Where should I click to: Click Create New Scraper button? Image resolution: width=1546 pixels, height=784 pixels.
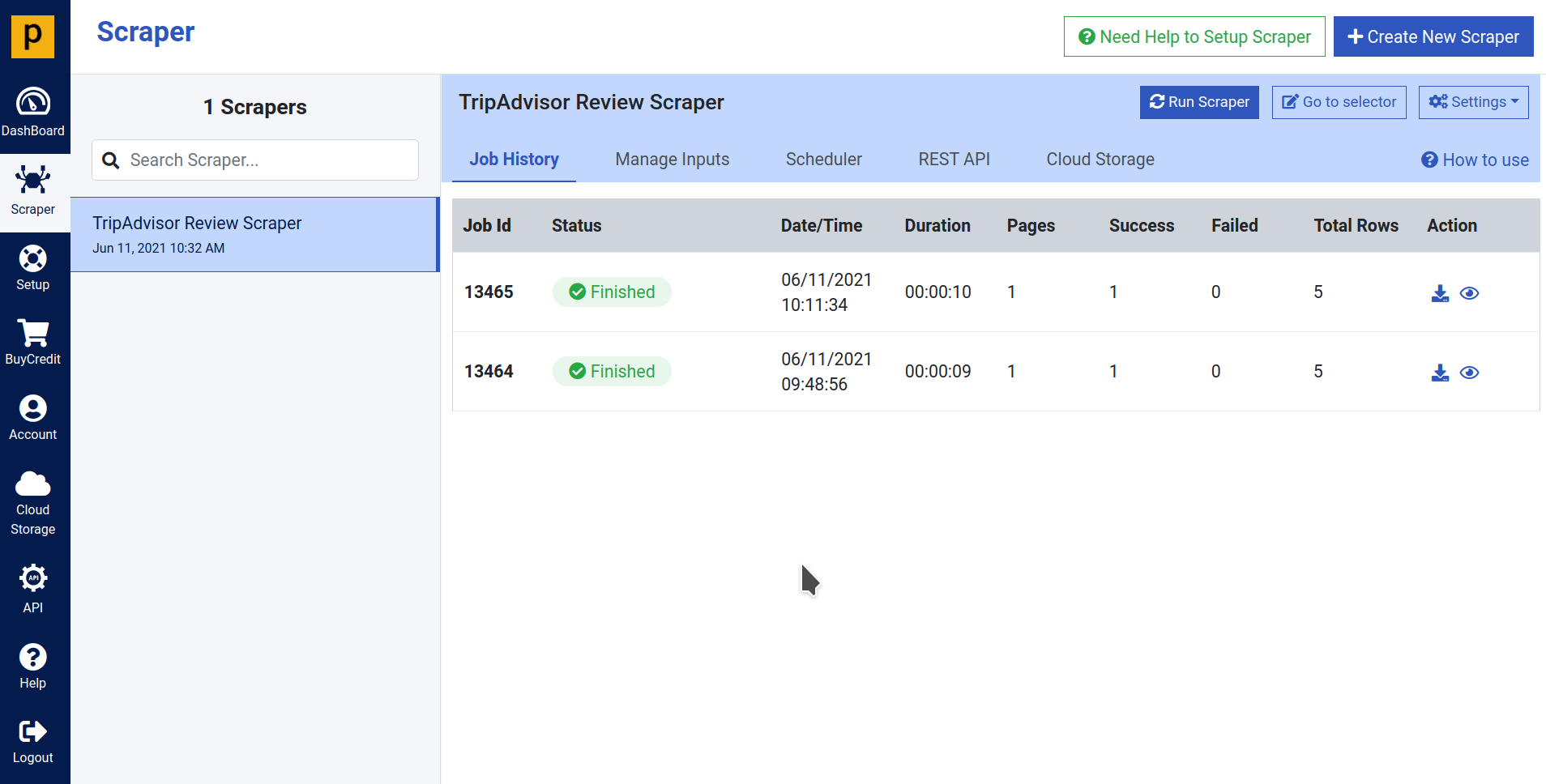[1433, 37]
